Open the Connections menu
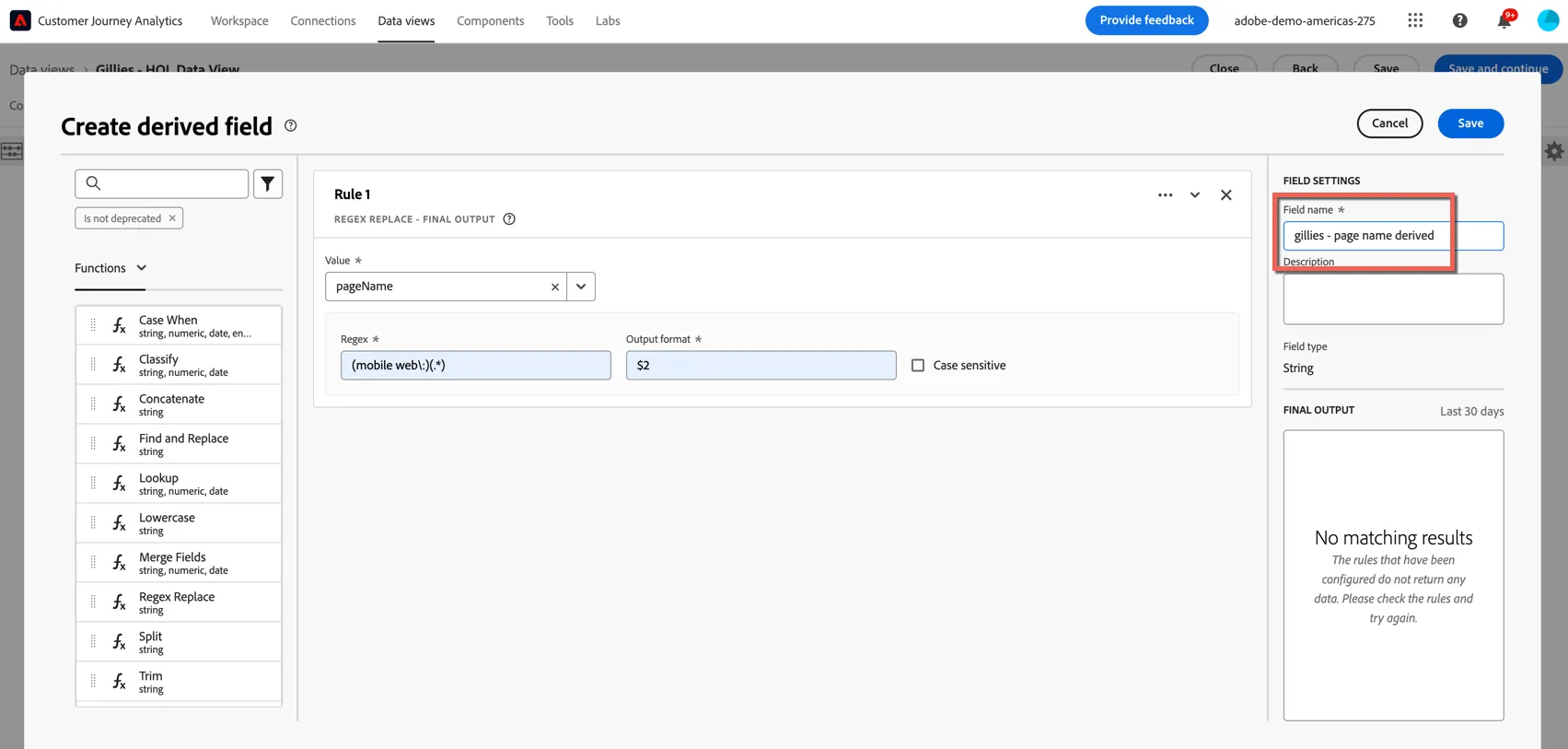The height and width of the screenshot is (749, 1568). pyautogui.click(x=323, y=20)
